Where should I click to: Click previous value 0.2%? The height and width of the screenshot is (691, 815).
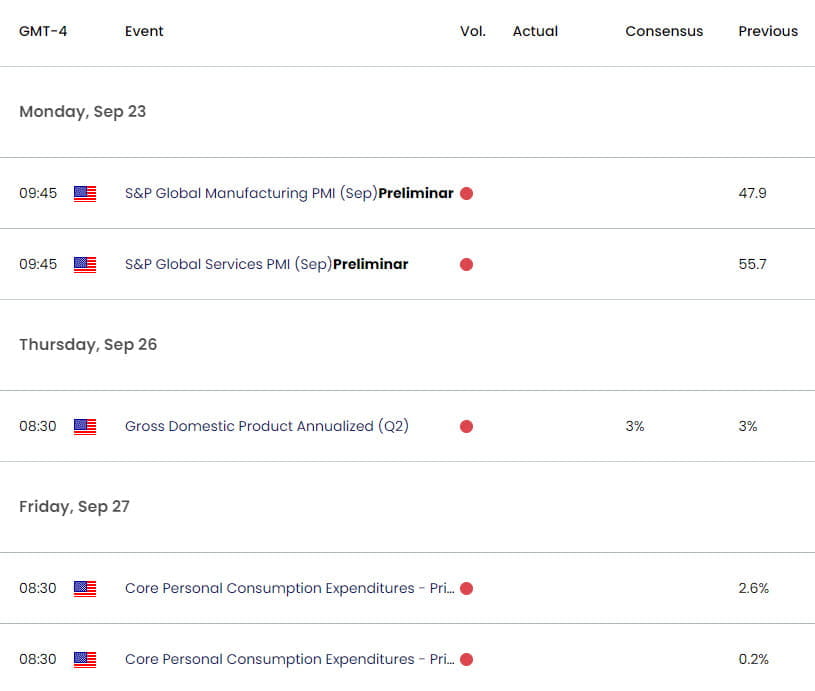click(754, 659)
